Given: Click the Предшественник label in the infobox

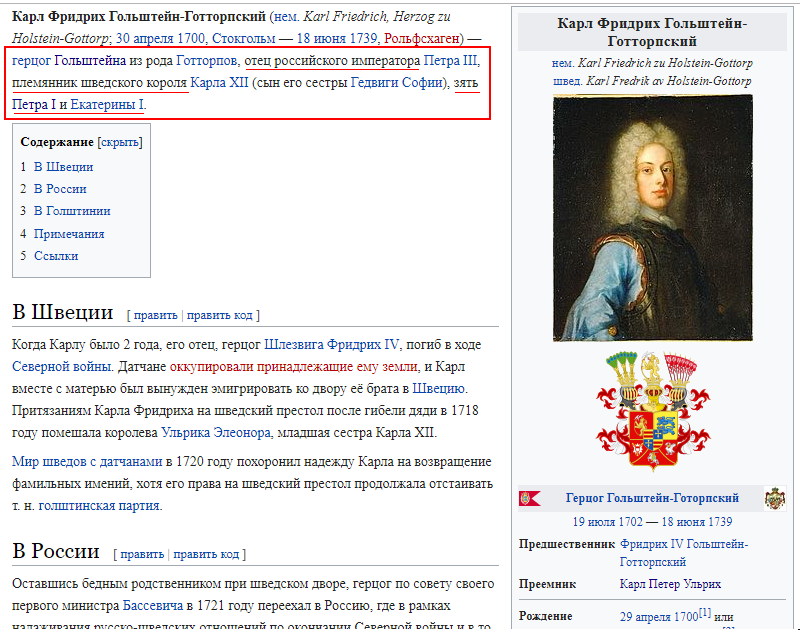Looking at the screenshot, I should pyautogui.click(x=567, y=544).
